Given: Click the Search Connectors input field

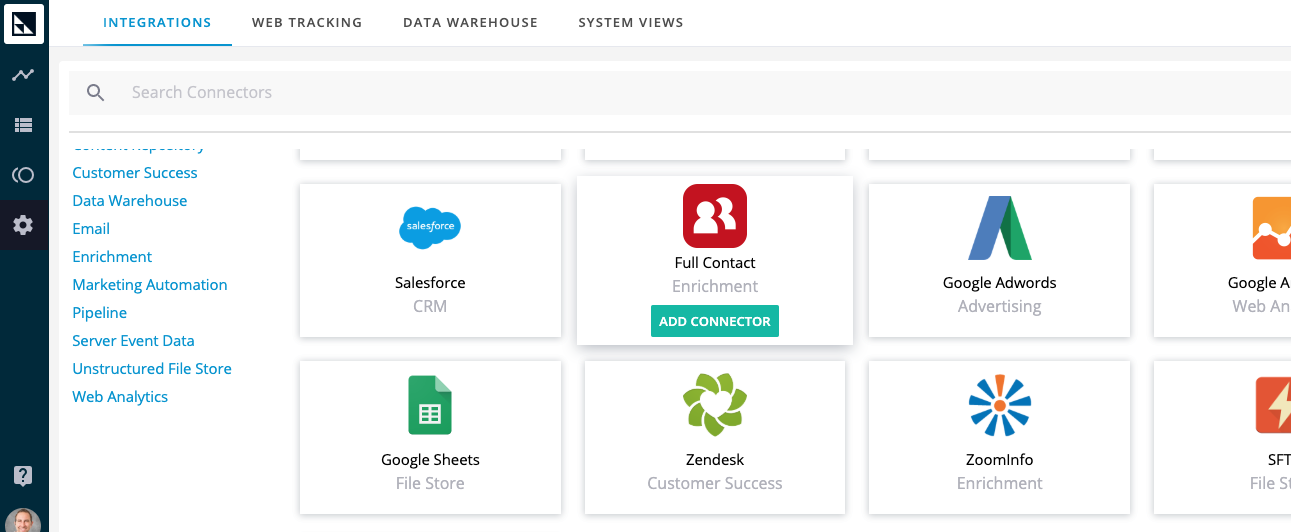Looking at the screenshot, I should [680, 93].
